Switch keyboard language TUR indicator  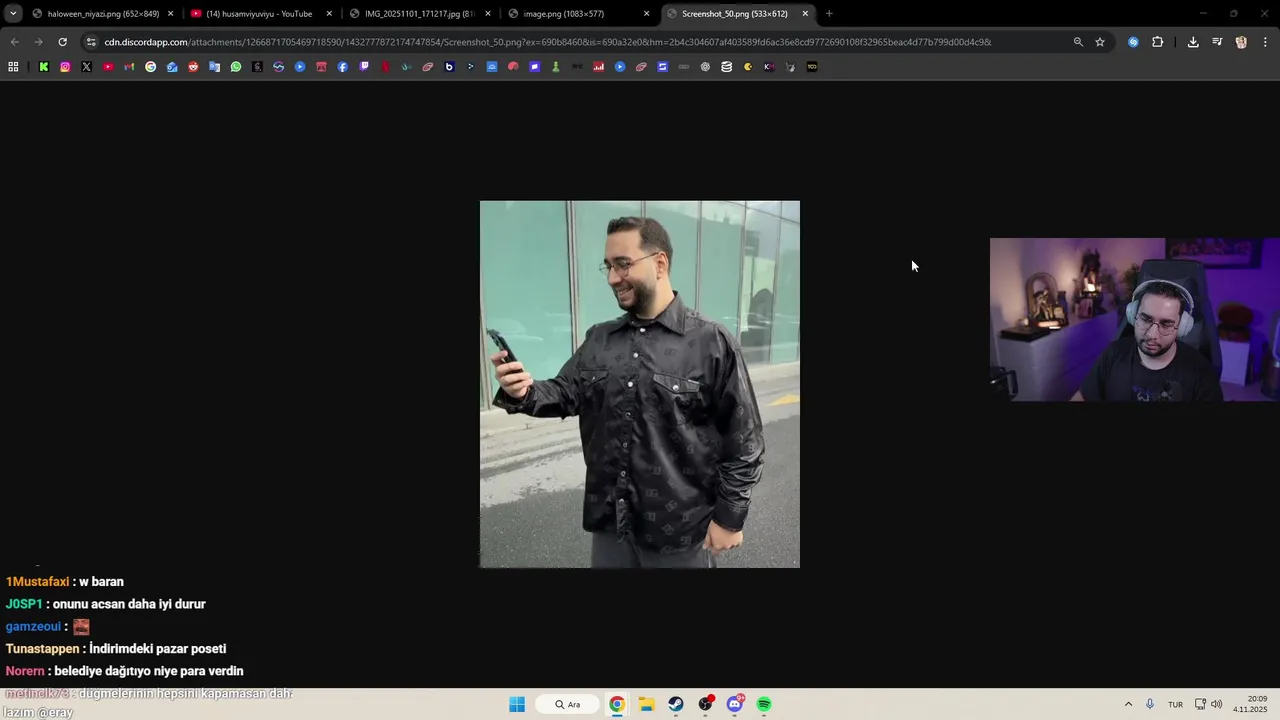[1176, 704]
